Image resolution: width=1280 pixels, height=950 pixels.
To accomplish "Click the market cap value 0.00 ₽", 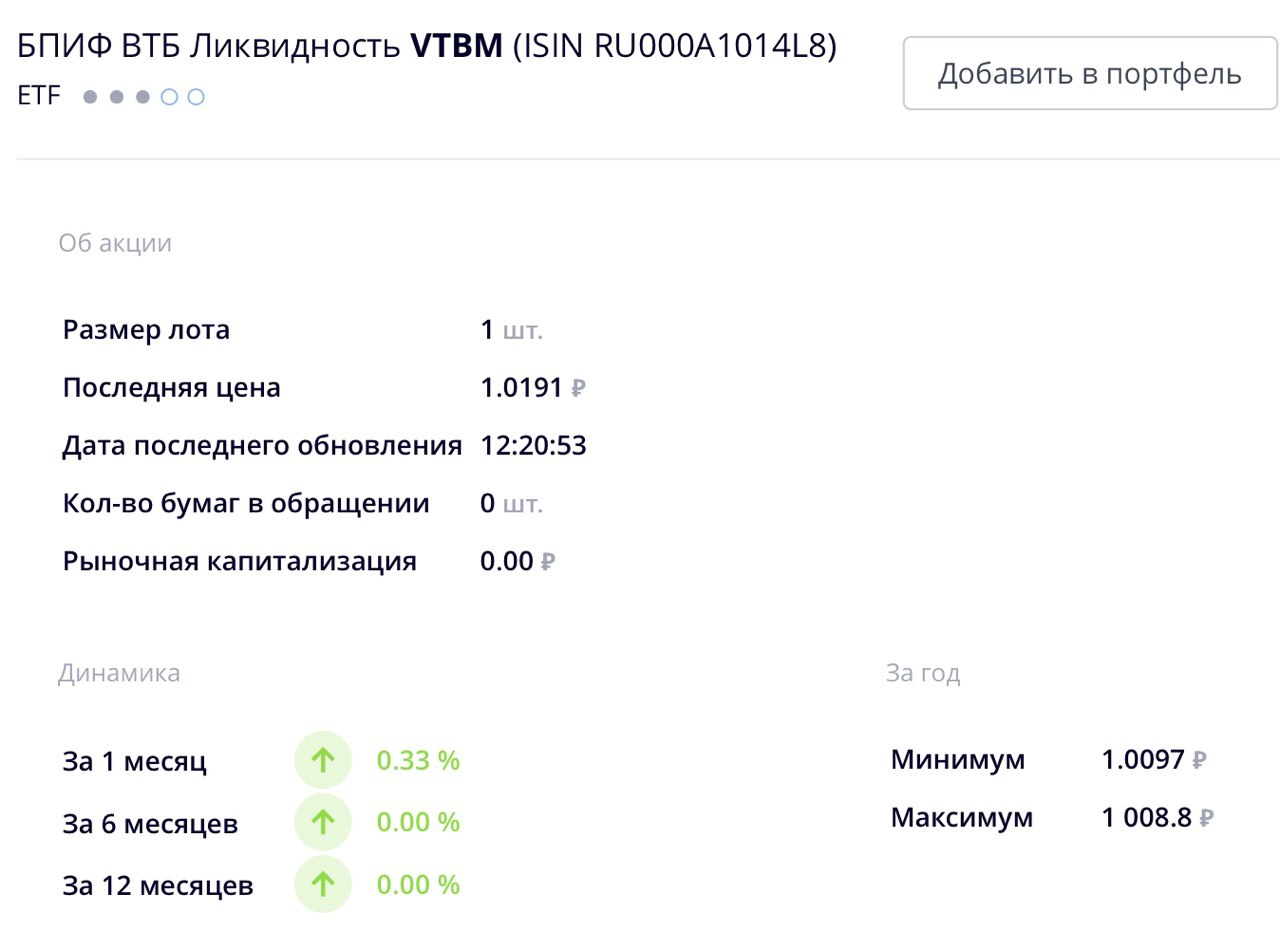I will 518,562.
